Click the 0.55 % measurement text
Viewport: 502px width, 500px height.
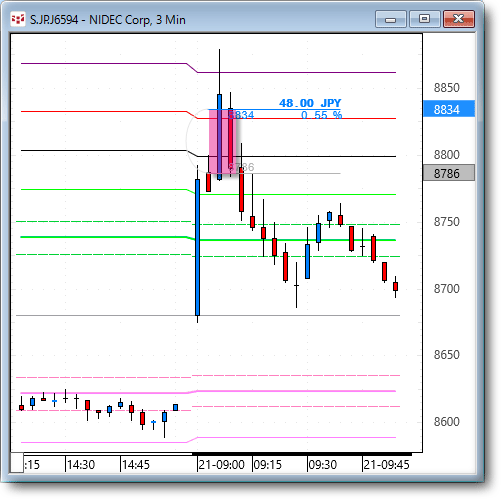pos(321,115)
